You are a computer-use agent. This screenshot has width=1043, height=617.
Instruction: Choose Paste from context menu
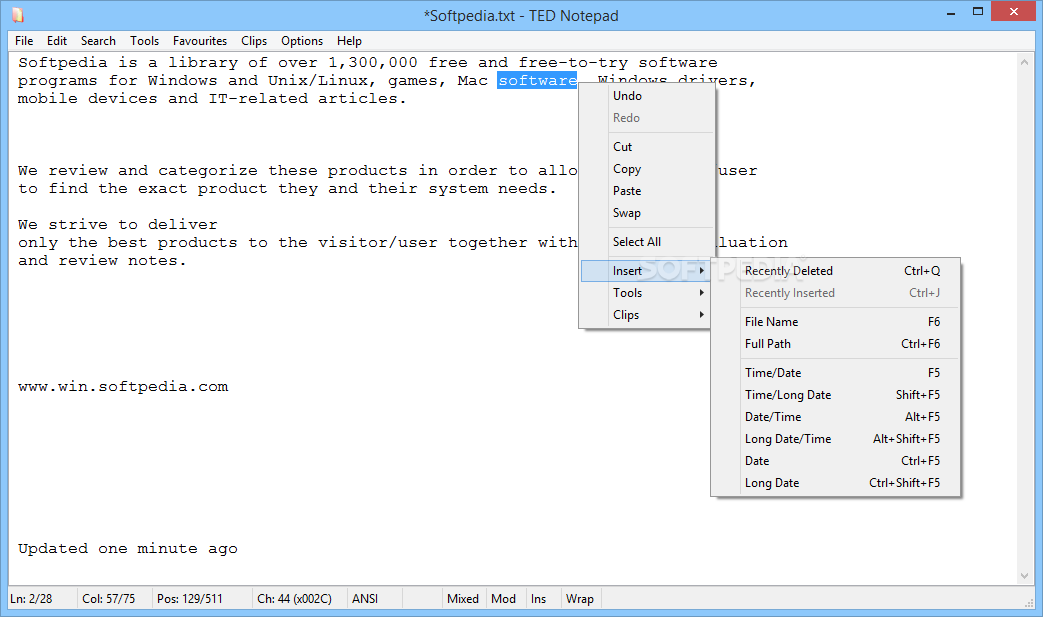pyautogui.click(x=647, y=191)
